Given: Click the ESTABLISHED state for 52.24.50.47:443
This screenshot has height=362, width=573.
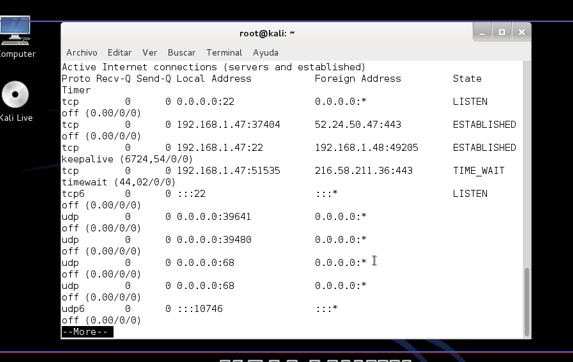Looking at the screenshot, I should [484, 125].
